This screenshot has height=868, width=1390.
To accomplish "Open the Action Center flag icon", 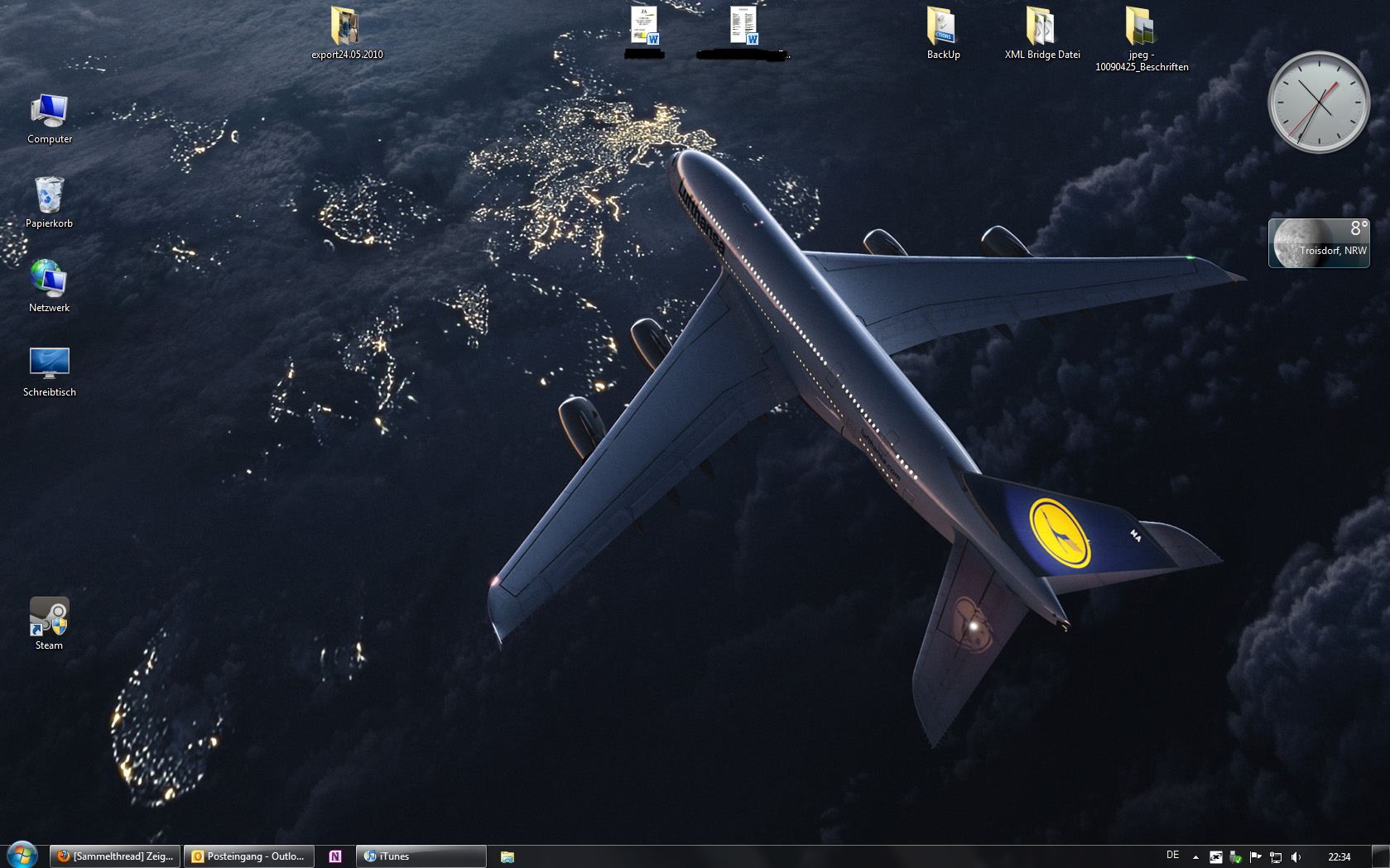I will coord(1256,857).
